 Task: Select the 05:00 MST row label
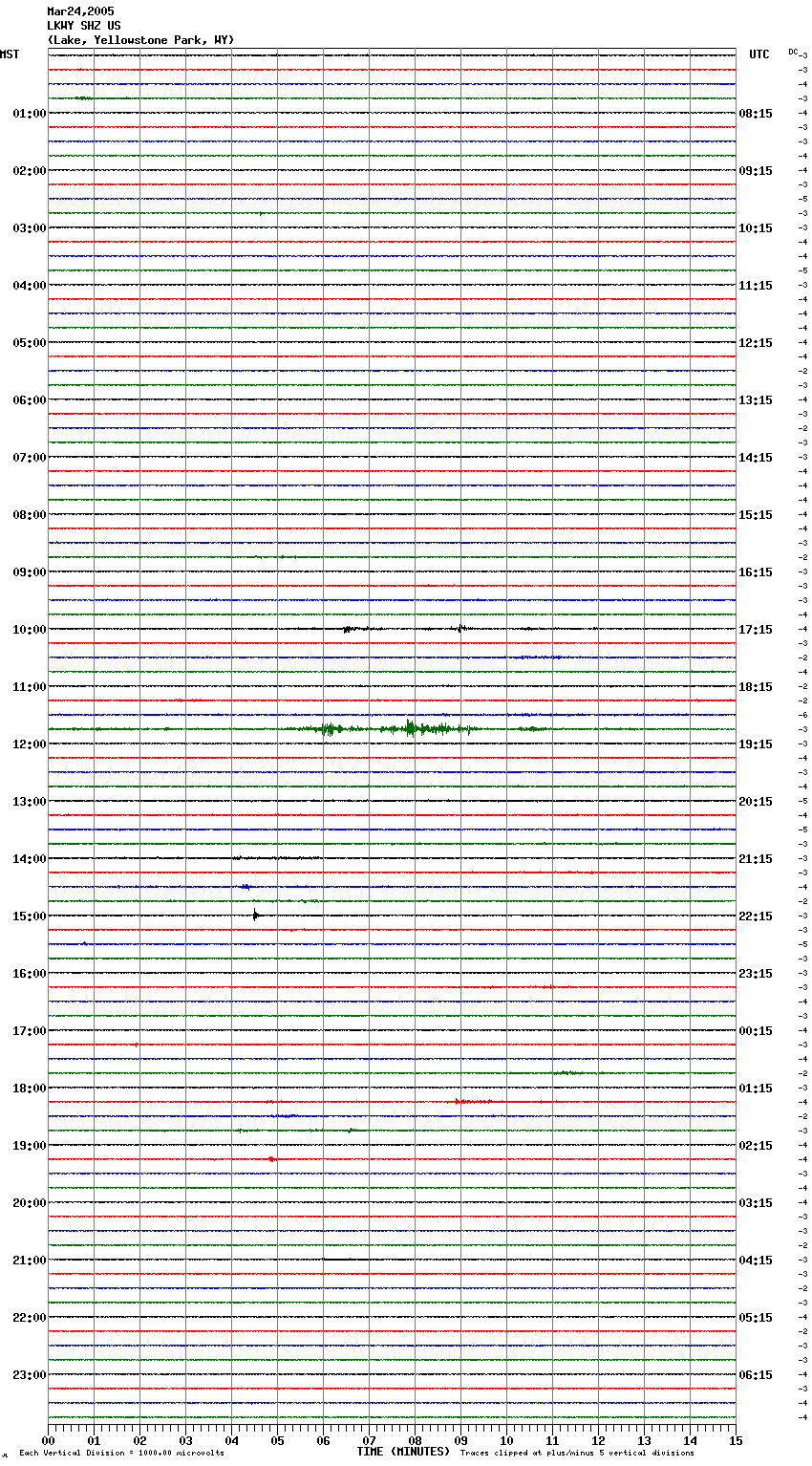point(30,343)
